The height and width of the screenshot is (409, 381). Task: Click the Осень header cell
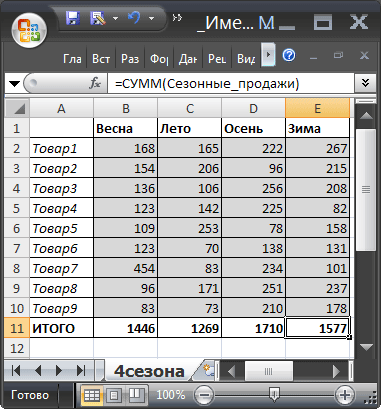point(254,128)
